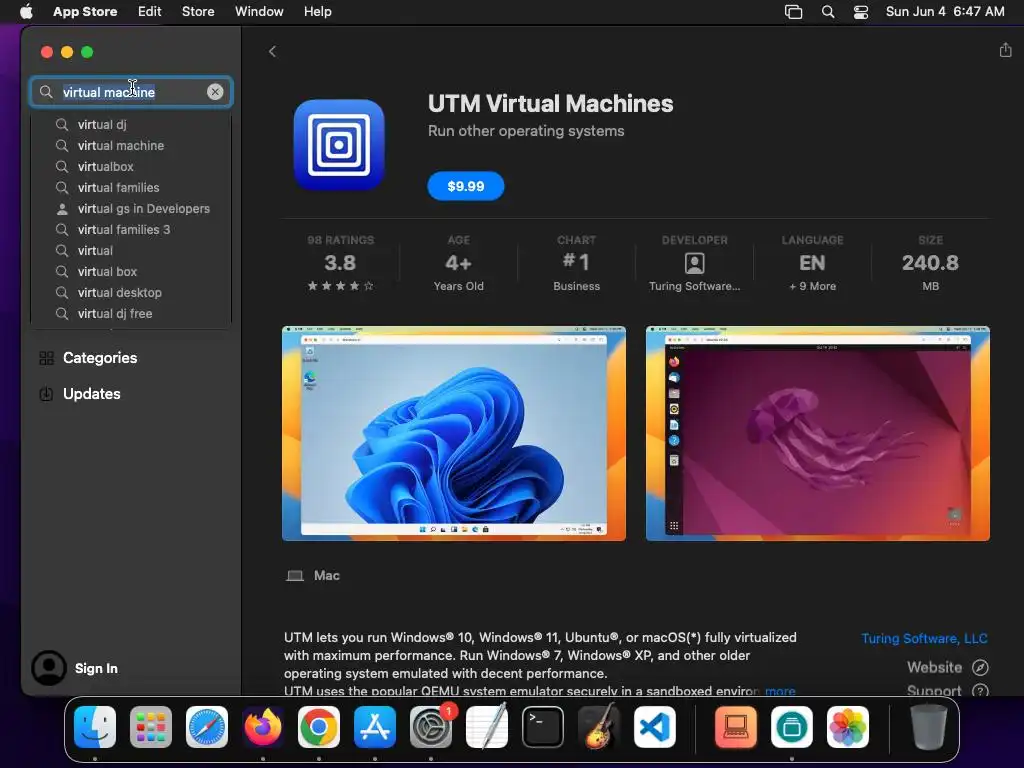Click the Turing Software developer label
The height and width of the screenshot is (768, 1024).
coord(694,286)
